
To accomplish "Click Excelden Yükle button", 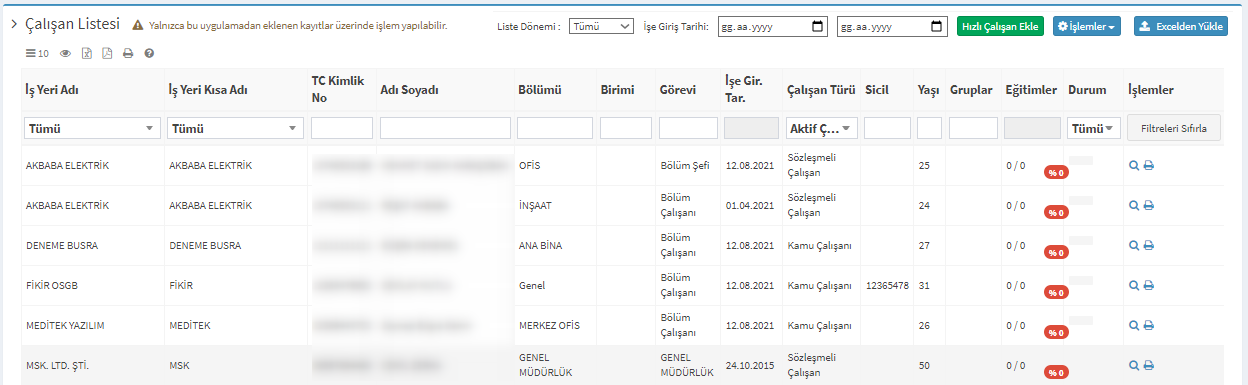I will pos(1180,27).
